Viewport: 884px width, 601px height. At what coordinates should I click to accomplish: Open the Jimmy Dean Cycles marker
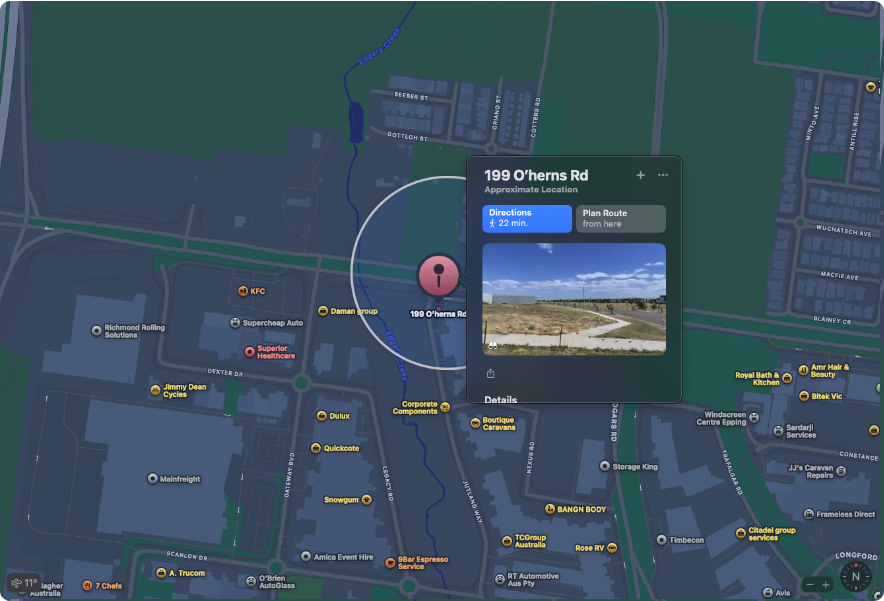155,390
